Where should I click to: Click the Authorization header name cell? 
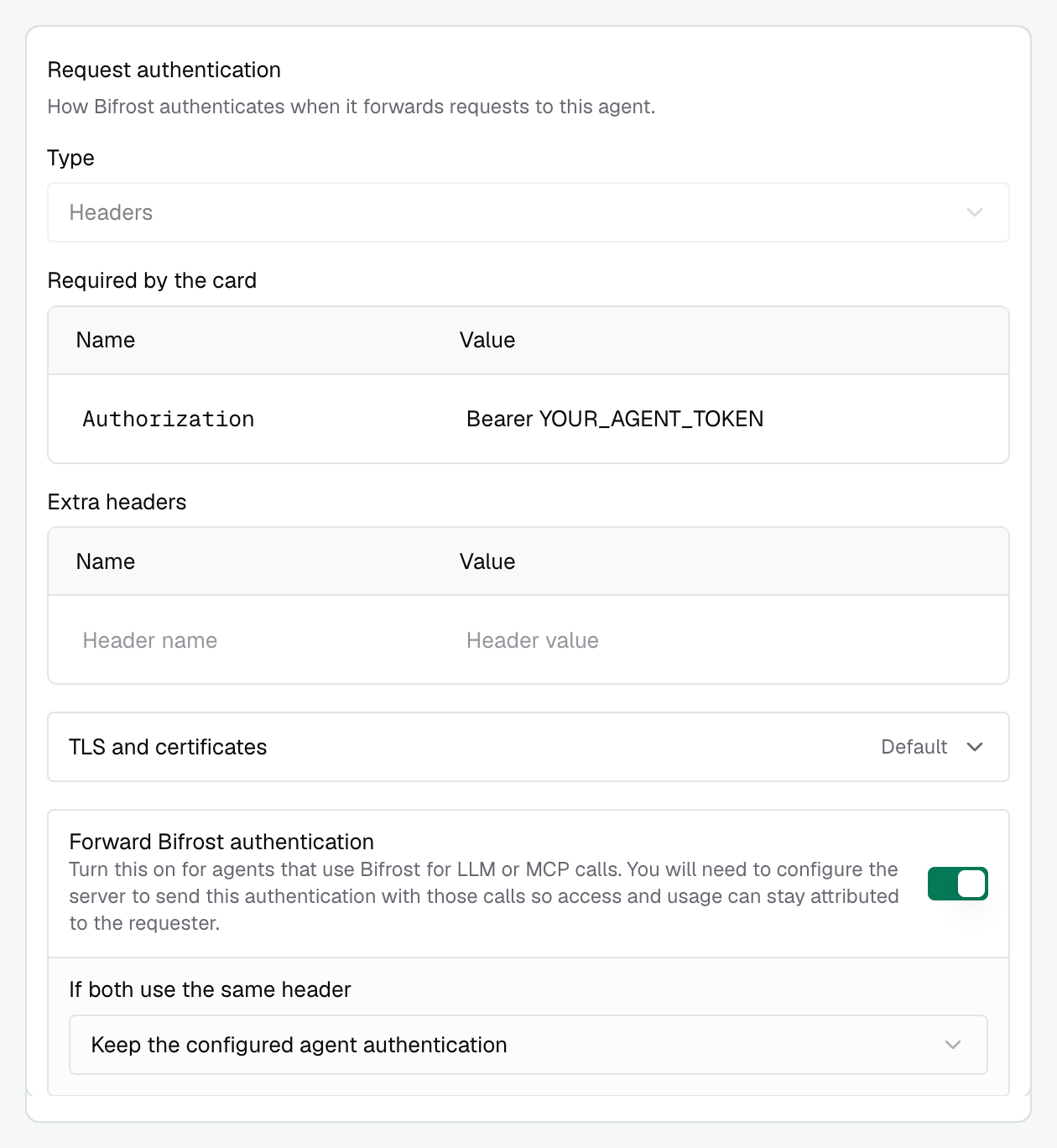tap(168, 419)
